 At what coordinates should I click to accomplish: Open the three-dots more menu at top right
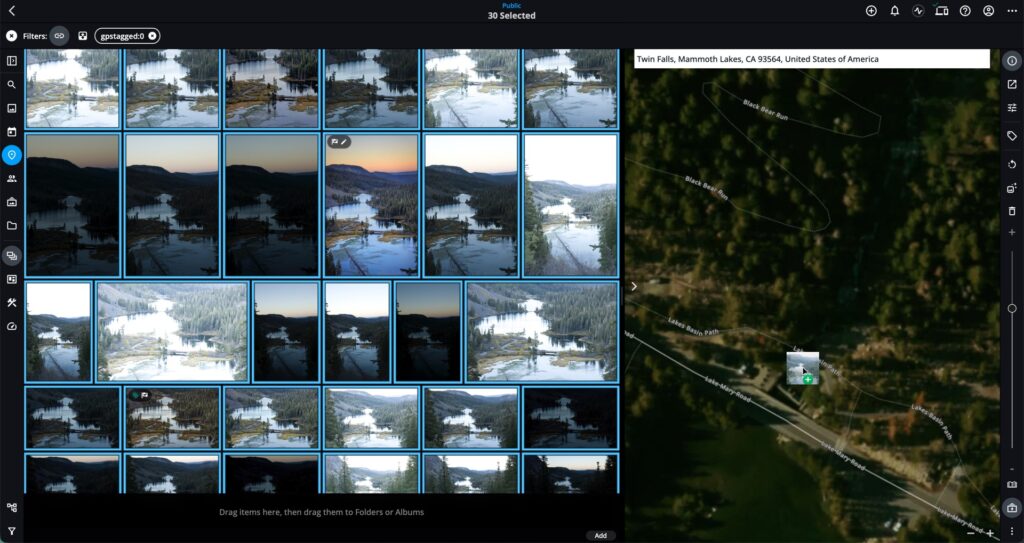pyautogui.click(x=1012, y=11)
